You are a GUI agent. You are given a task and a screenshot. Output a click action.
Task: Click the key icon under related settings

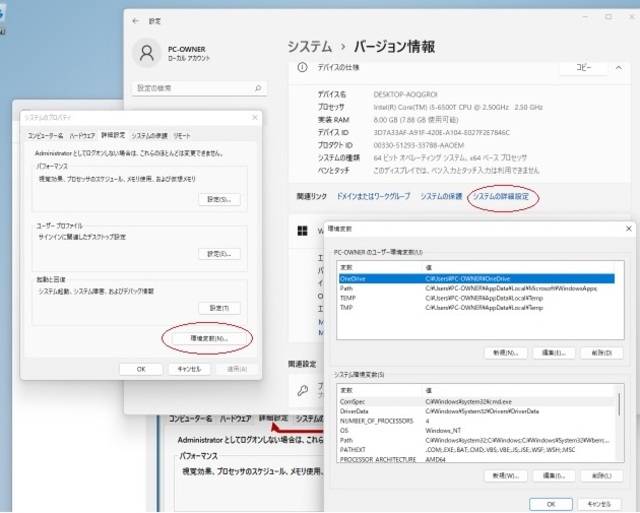coord(302,391)
